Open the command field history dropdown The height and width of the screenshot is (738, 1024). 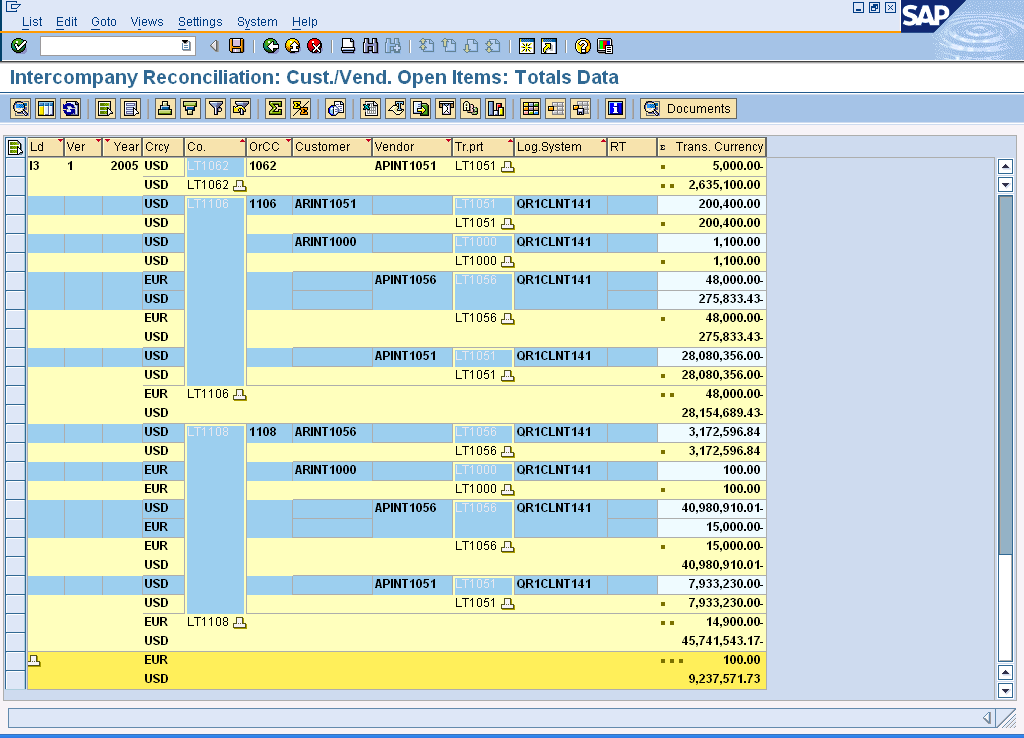[x=186, y=46]
